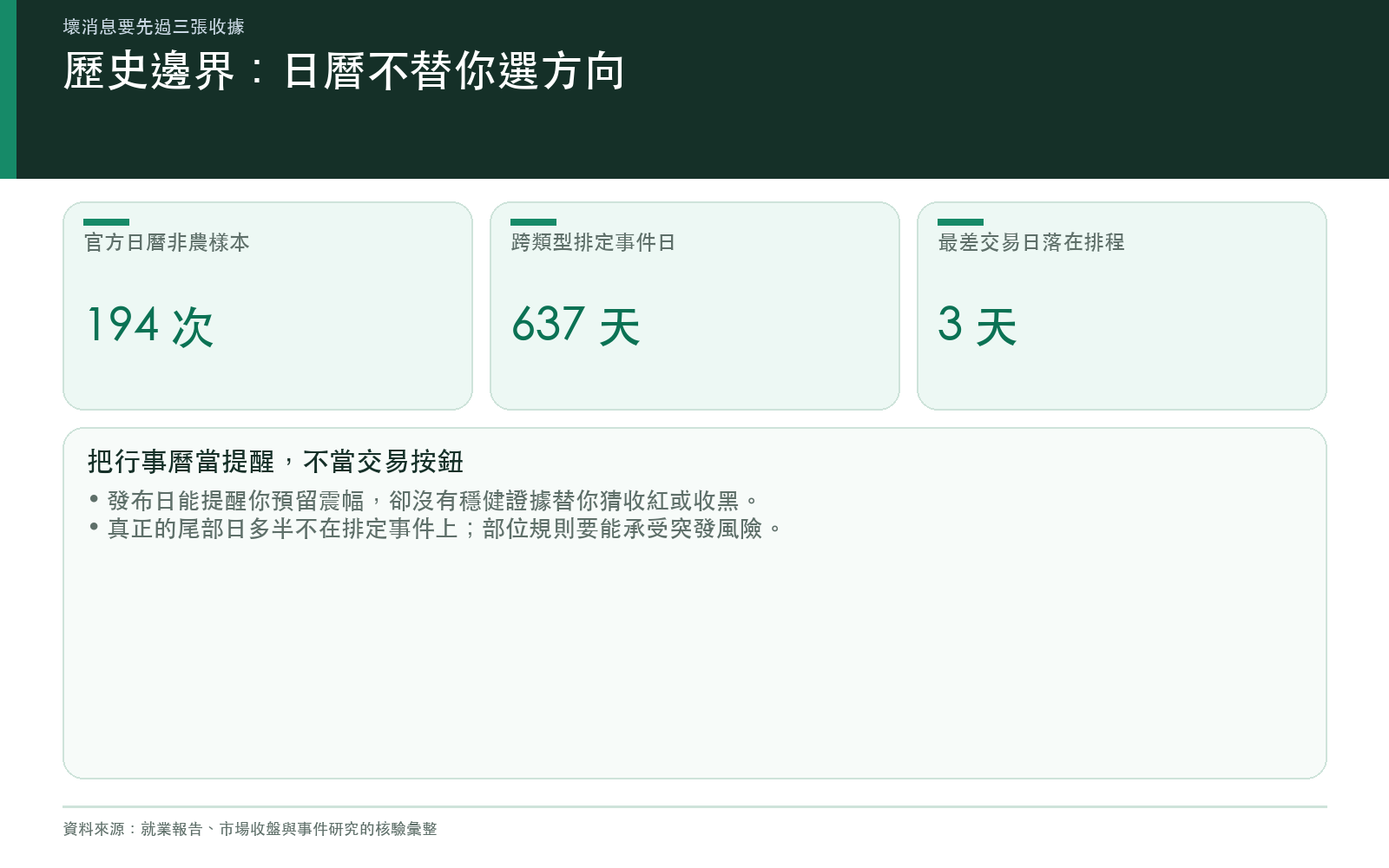Image resolution: width=1389 pixels, height=868 pixels.
Task: Click the value 3 天
Action: [977, 325]
